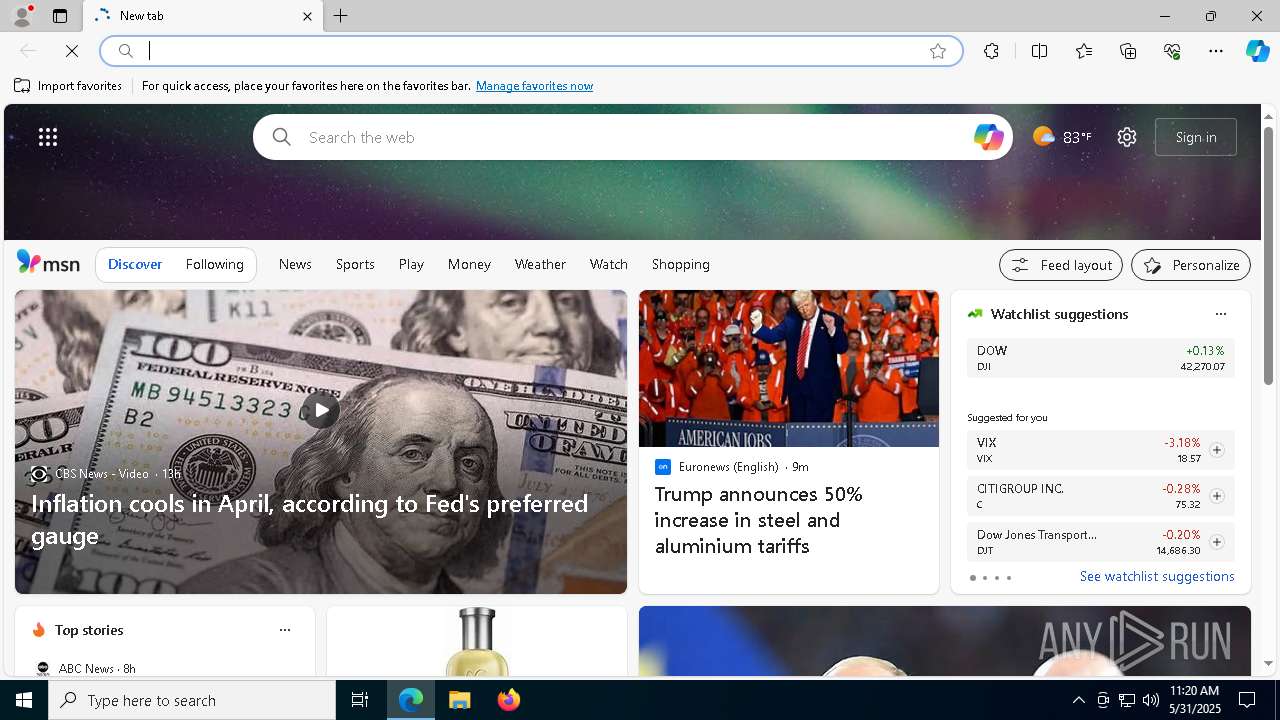Open the volume speaker icon
The image size is (1280, 720).
pyautogui.click(x=1150, y=700)
